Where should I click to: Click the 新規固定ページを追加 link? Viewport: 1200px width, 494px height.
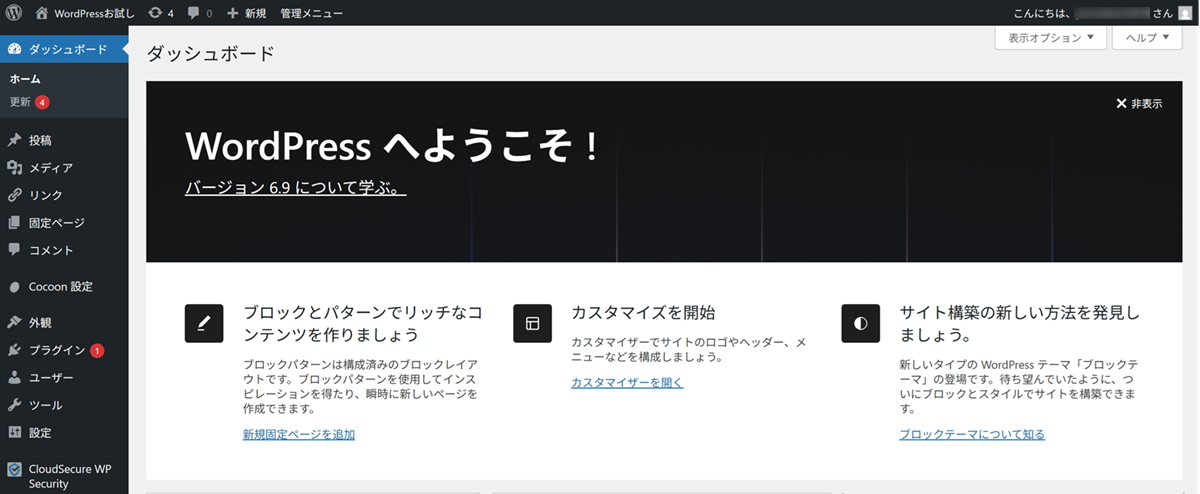299,434
